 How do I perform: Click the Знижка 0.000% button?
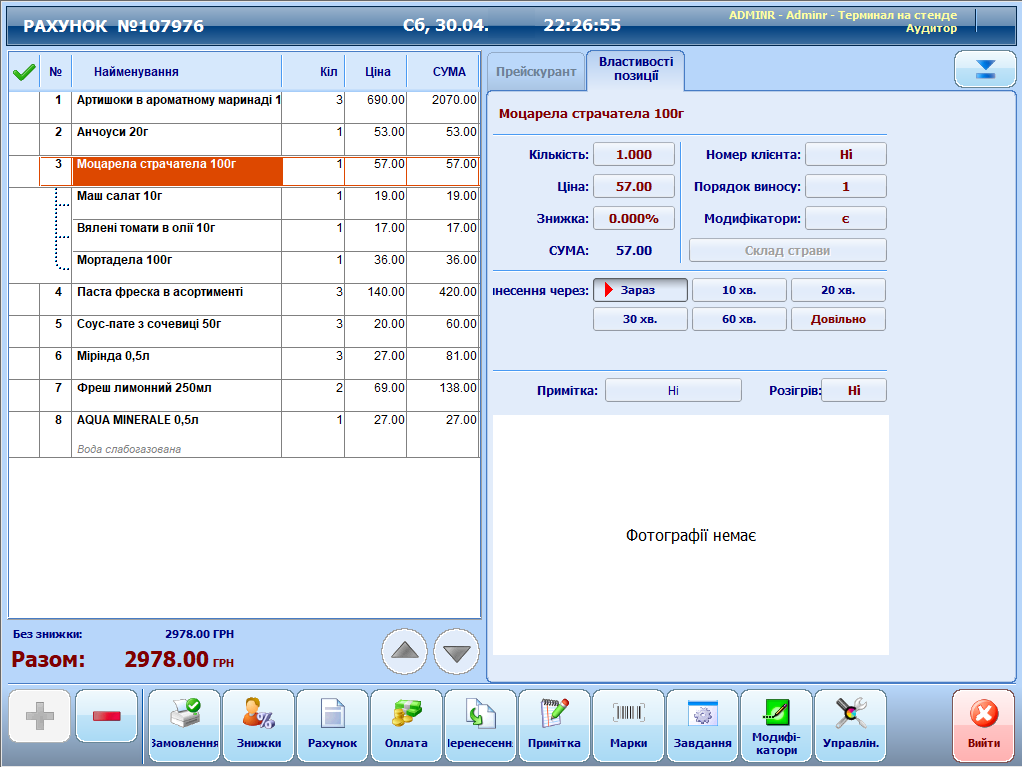click(633, 218)
